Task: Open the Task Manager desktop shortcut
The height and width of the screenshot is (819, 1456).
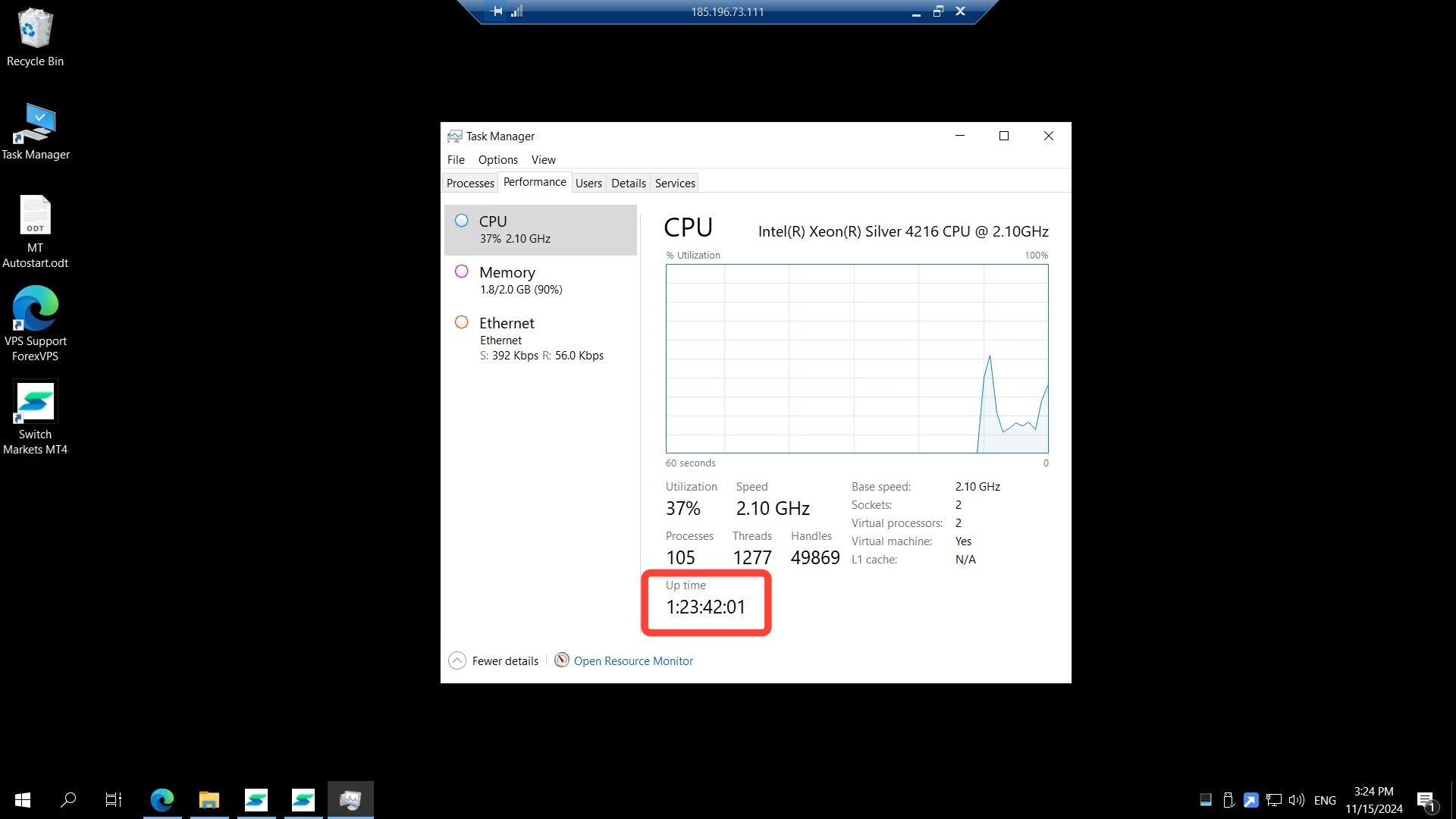Action: [35, 132]
